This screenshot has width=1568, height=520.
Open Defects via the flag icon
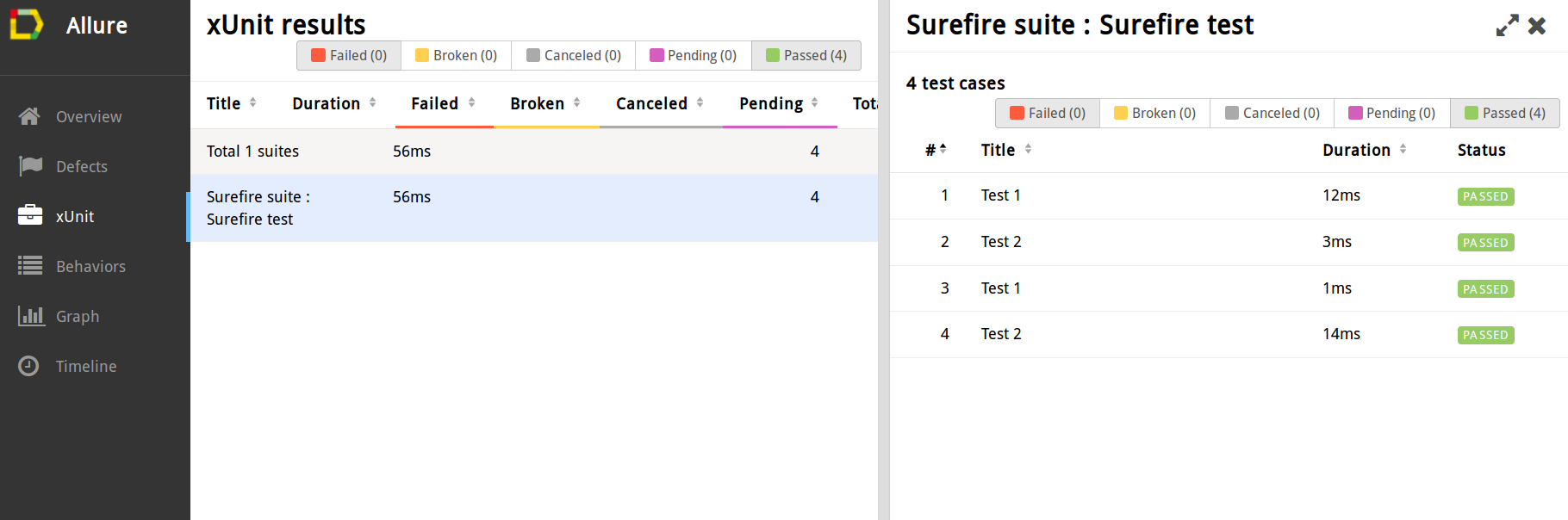(x=30, y=166)
